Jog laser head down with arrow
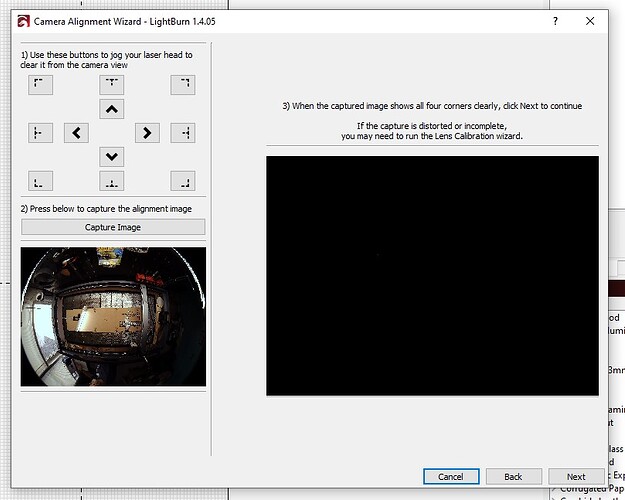 [x=112, y=157]
